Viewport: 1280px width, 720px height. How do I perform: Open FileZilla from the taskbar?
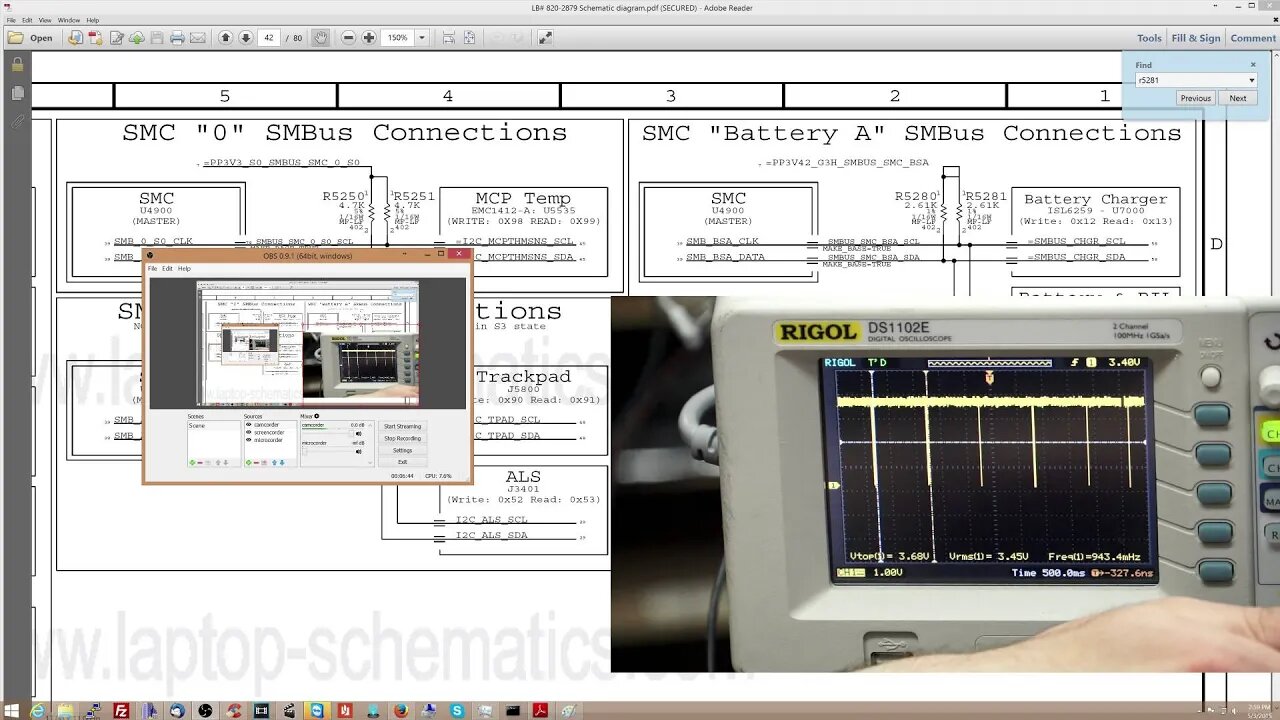pos(121,710)
